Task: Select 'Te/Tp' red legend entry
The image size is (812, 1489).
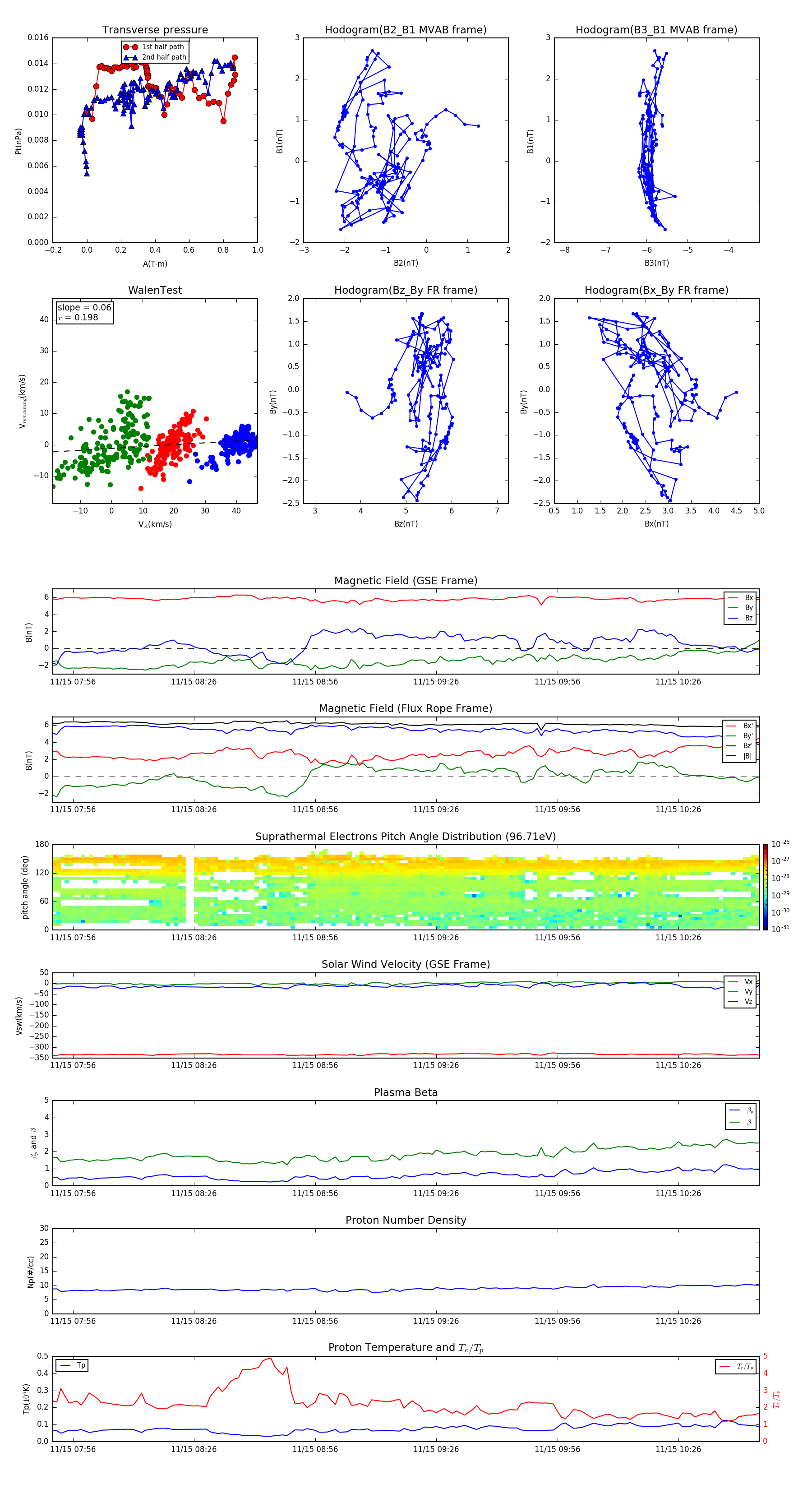Action: pos(737,1366)
